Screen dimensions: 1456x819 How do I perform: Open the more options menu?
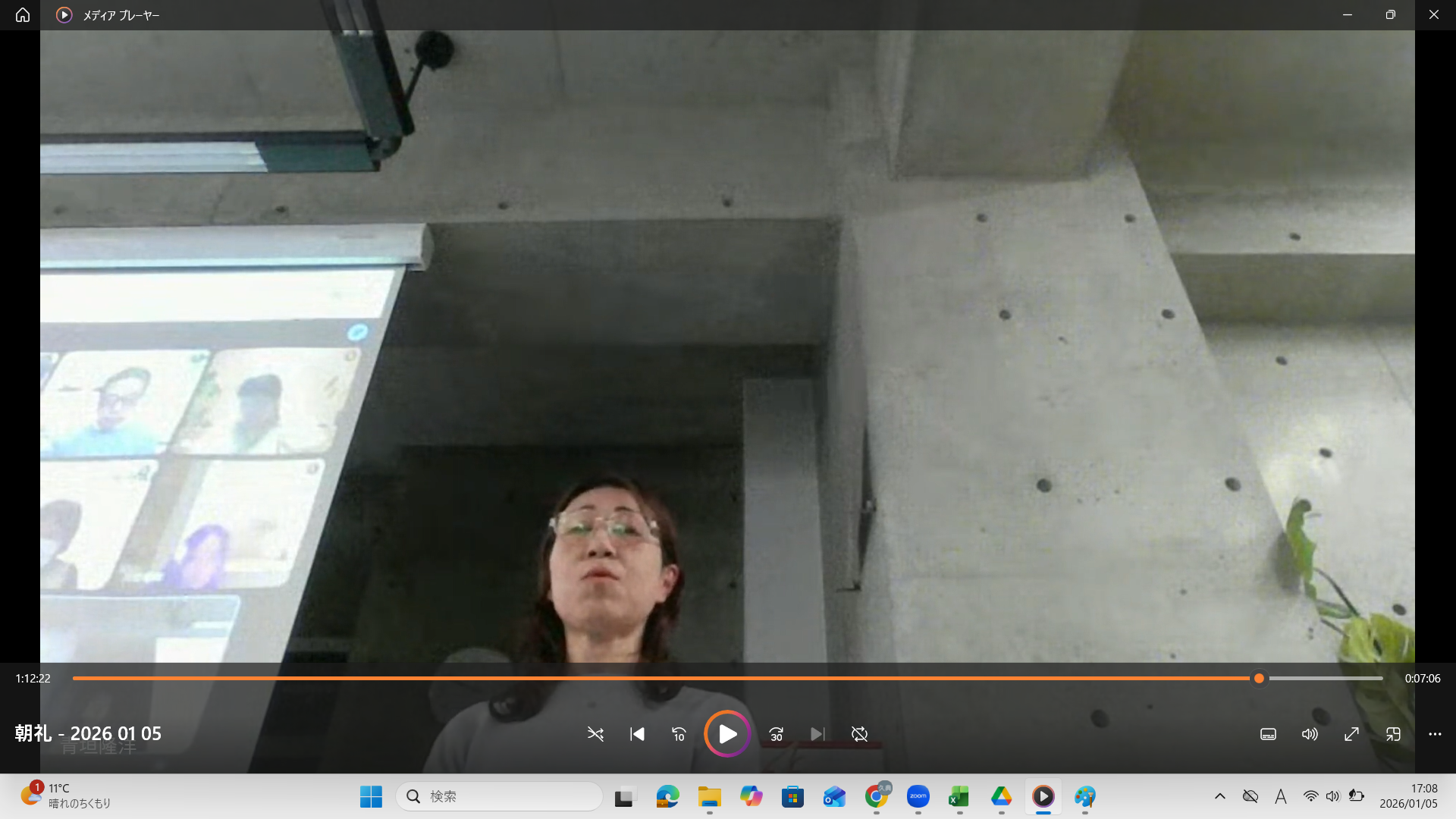tap(1435, 734)
